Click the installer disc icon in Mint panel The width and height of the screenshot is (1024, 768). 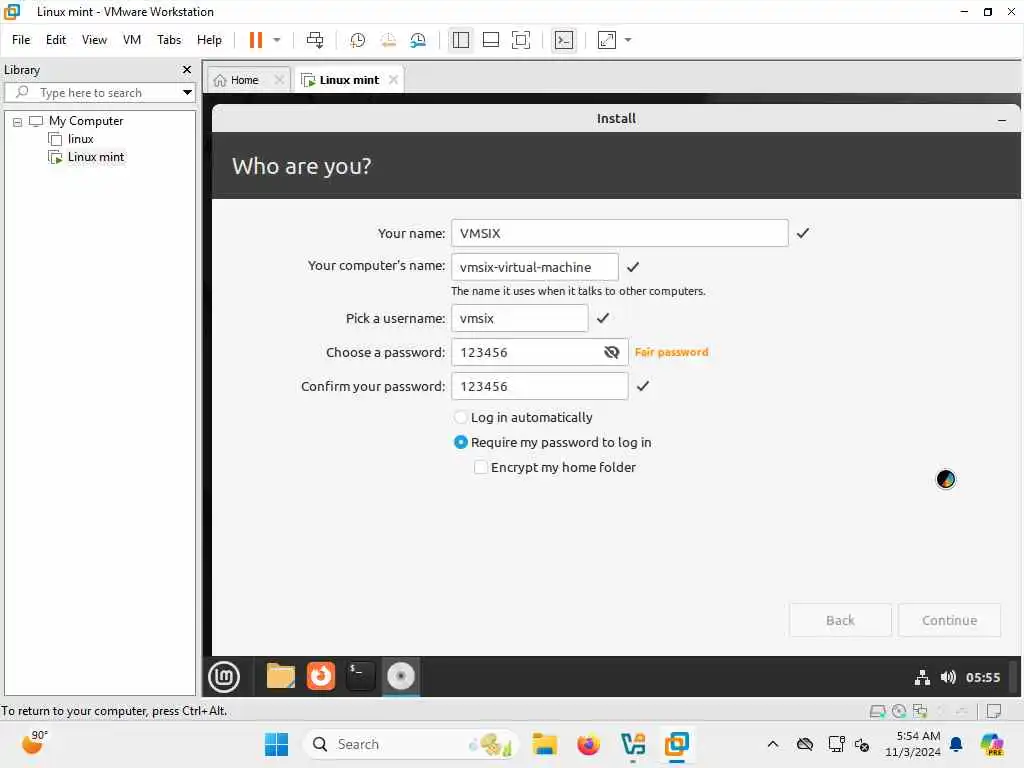click(400, 677)
